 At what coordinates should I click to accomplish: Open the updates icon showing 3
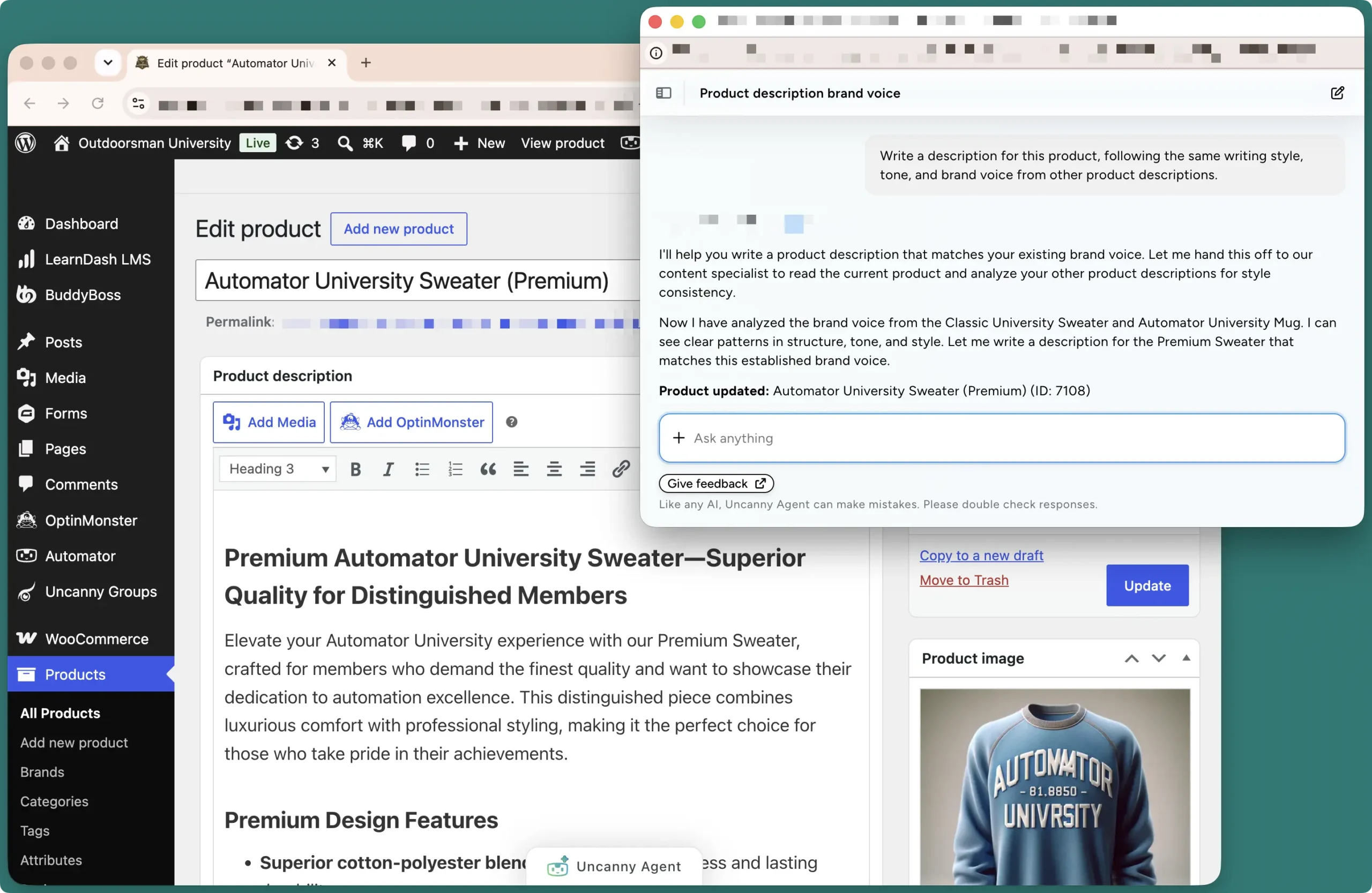click(x=303, y=143)
